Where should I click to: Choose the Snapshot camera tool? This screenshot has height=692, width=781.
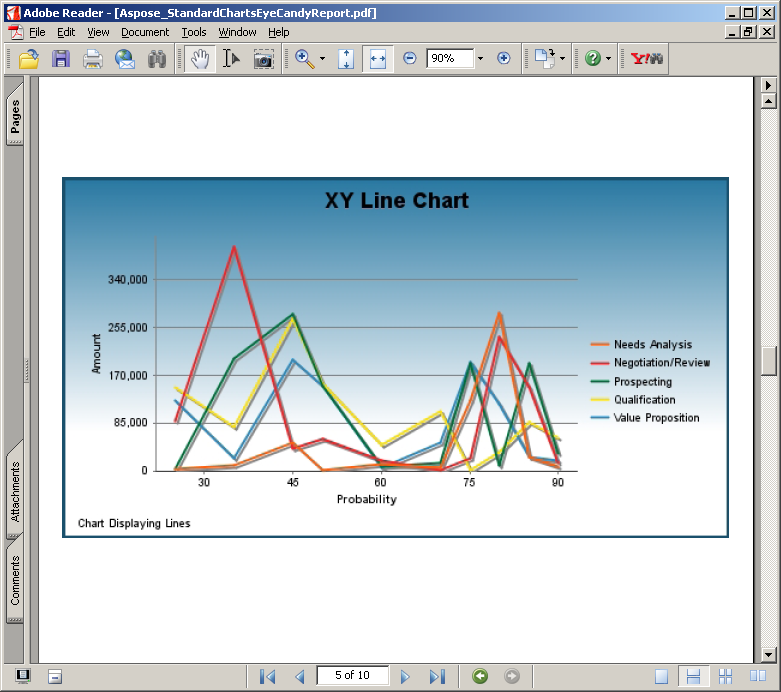click(x=263, y=59)
